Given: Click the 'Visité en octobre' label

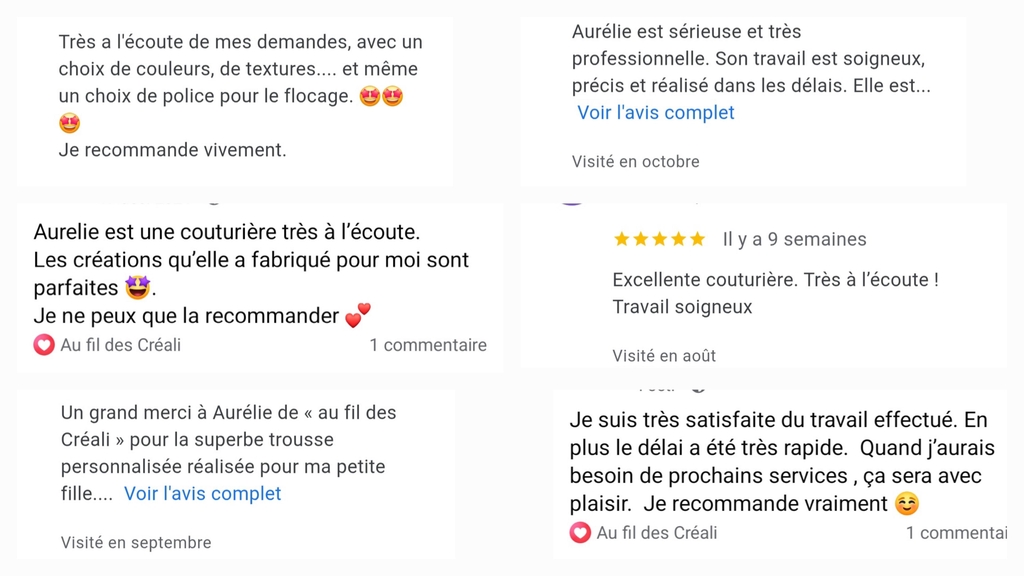Looking at the screenshot, I should [x=636, y=161].
